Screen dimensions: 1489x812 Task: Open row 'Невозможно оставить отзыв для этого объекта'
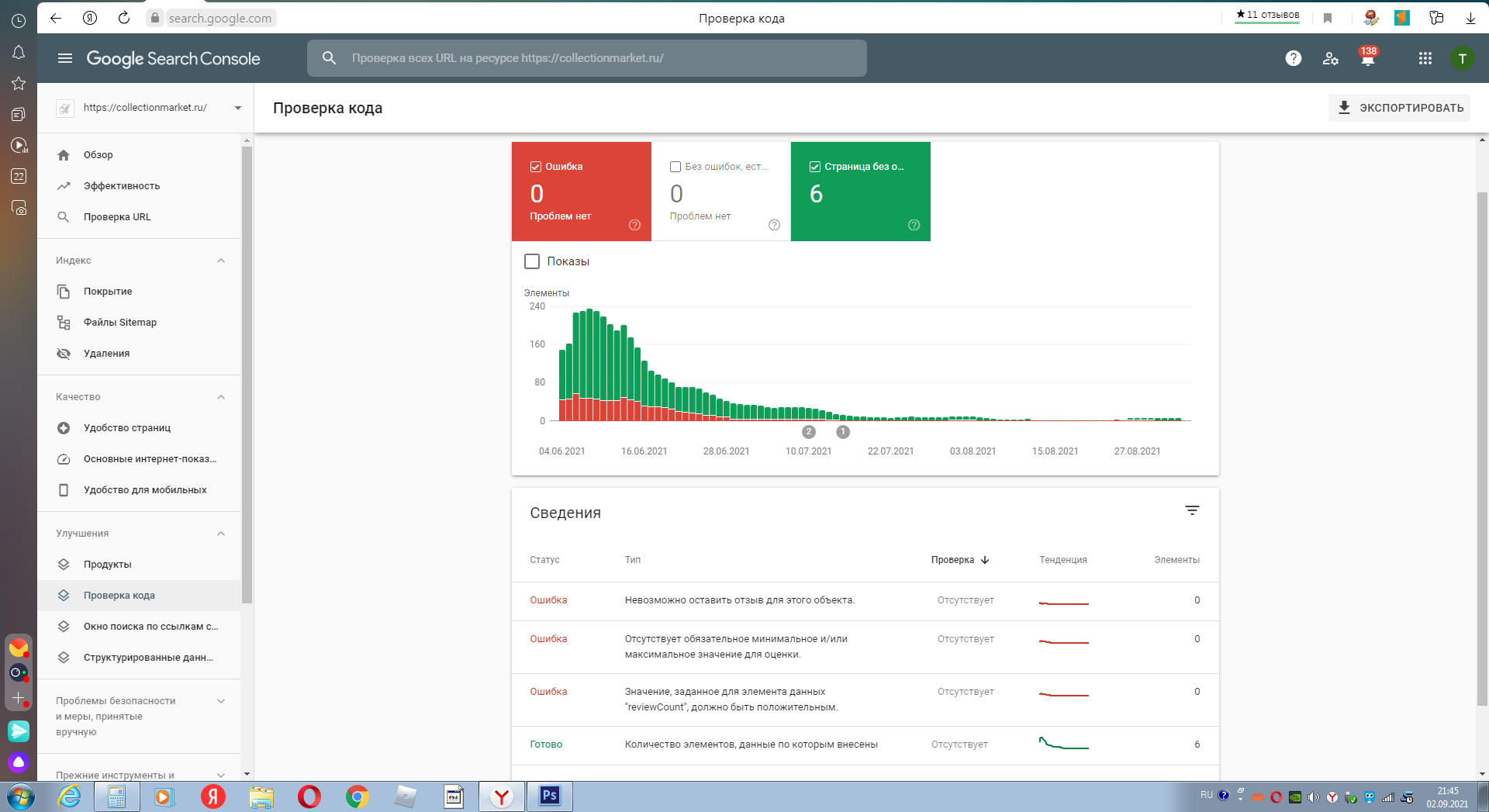[865, 601]
